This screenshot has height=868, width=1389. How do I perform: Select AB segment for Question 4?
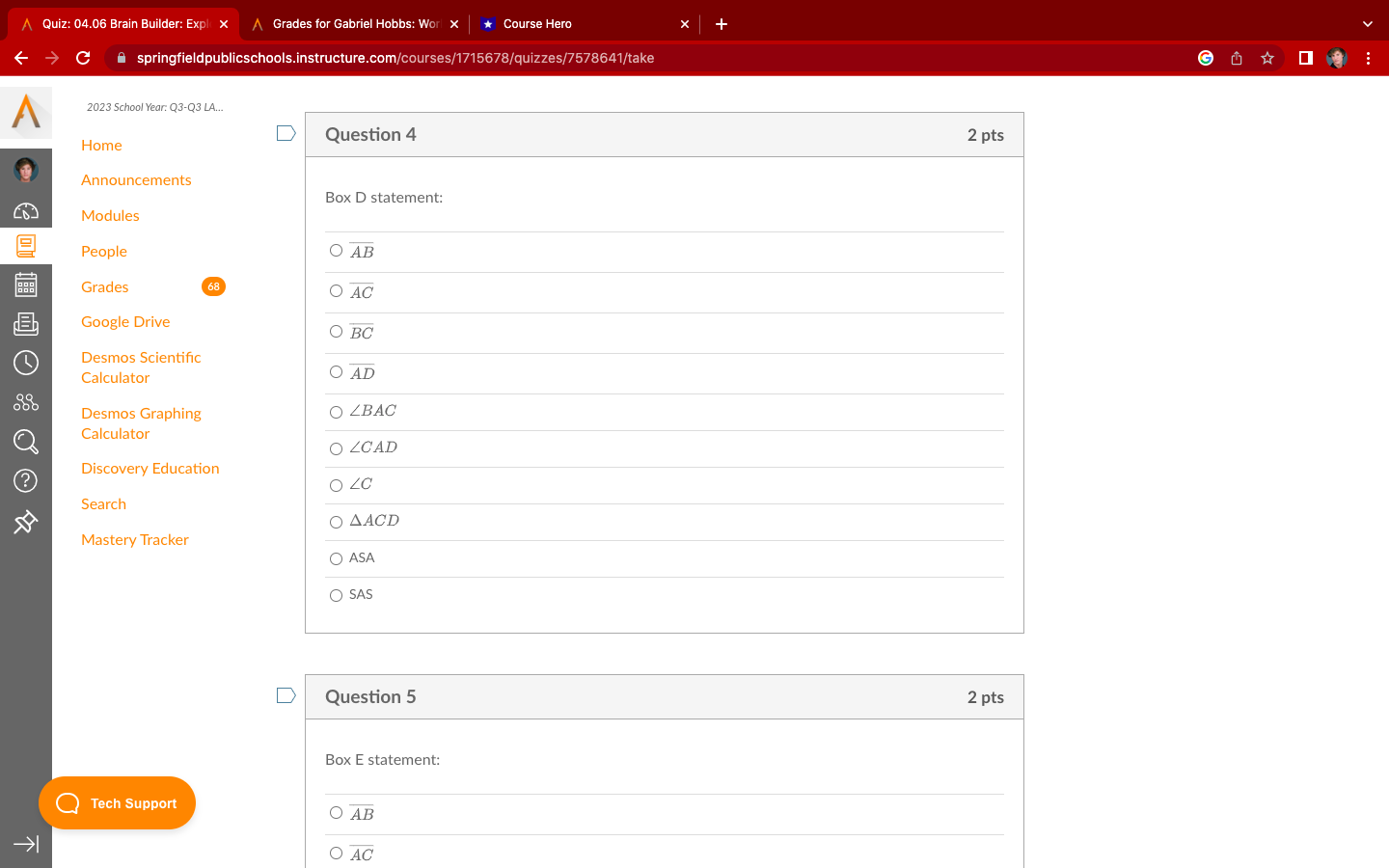pos(336,251)
